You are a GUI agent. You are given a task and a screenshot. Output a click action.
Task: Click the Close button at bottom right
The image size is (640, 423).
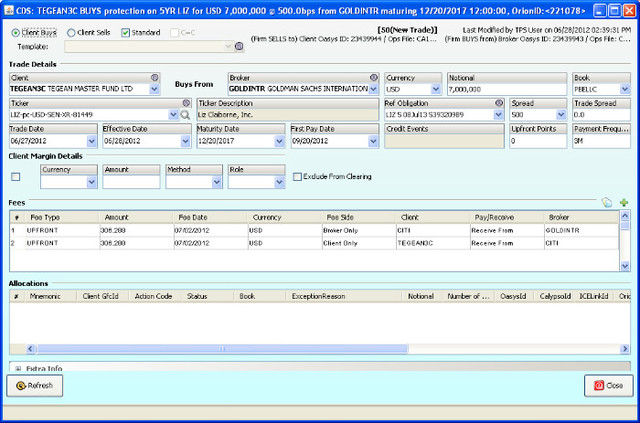[x=609, y=385]
